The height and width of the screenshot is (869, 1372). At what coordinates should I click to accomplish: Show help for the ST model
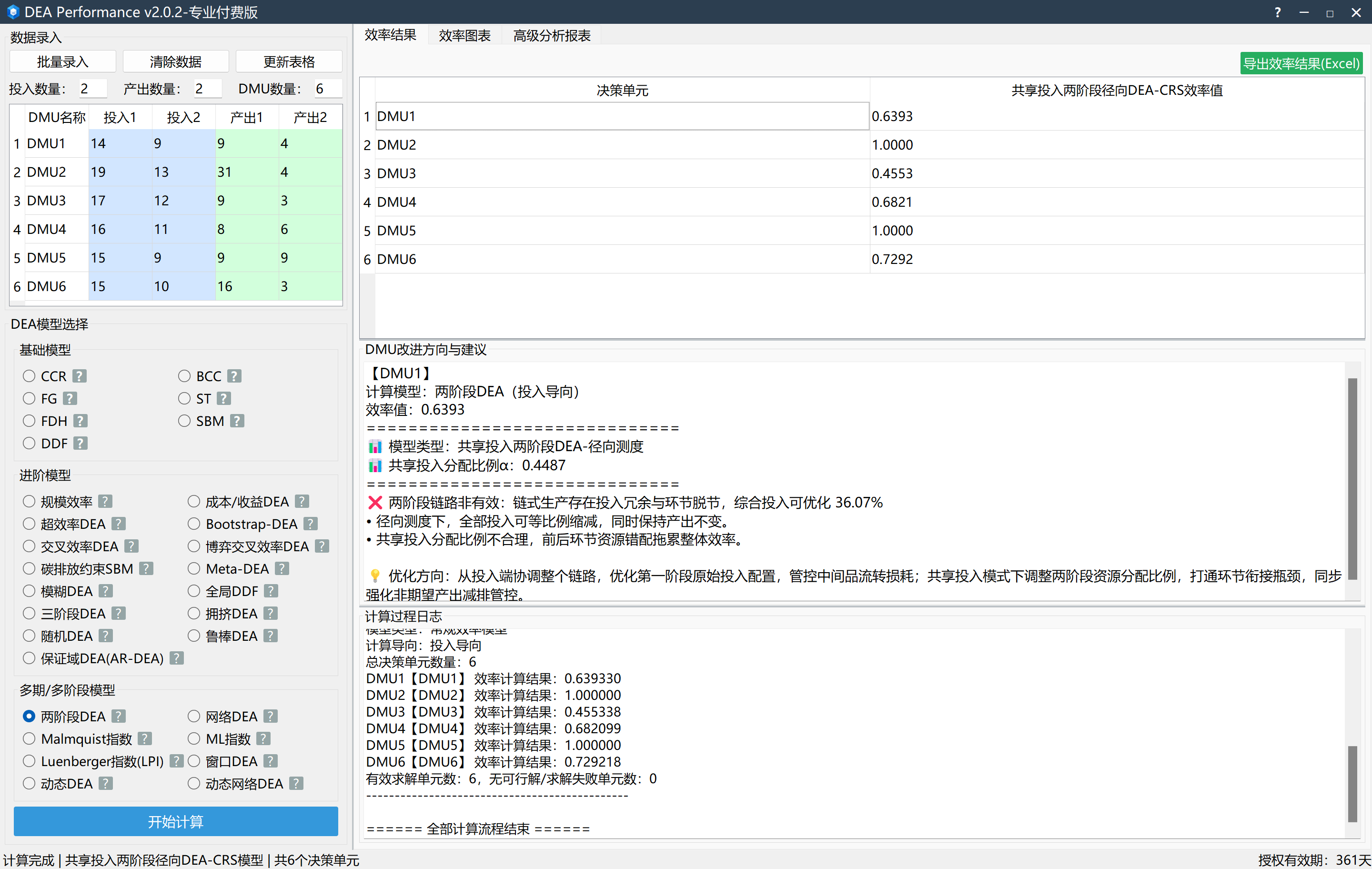click(x=224, y=398)
